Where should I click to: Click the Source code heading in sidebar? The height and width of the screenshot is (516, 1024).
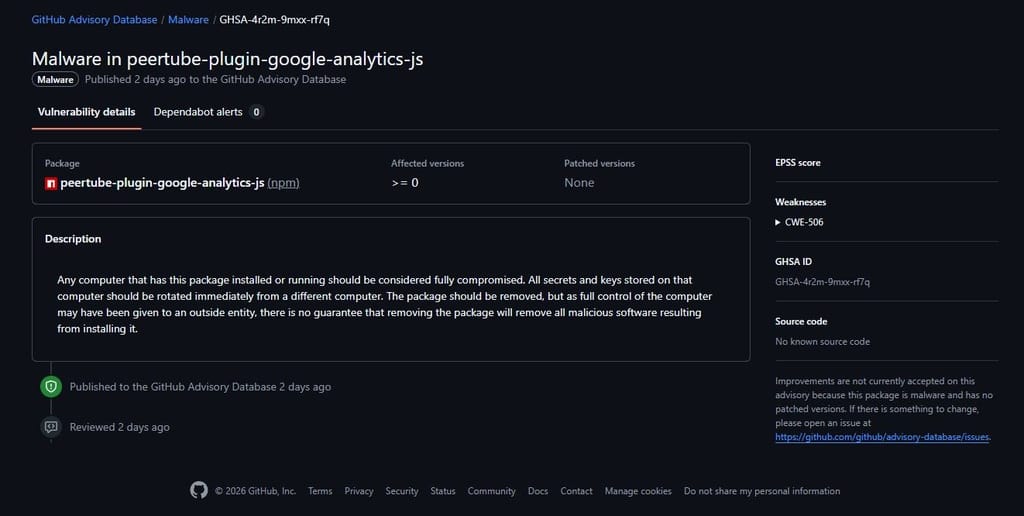[801, 321]
